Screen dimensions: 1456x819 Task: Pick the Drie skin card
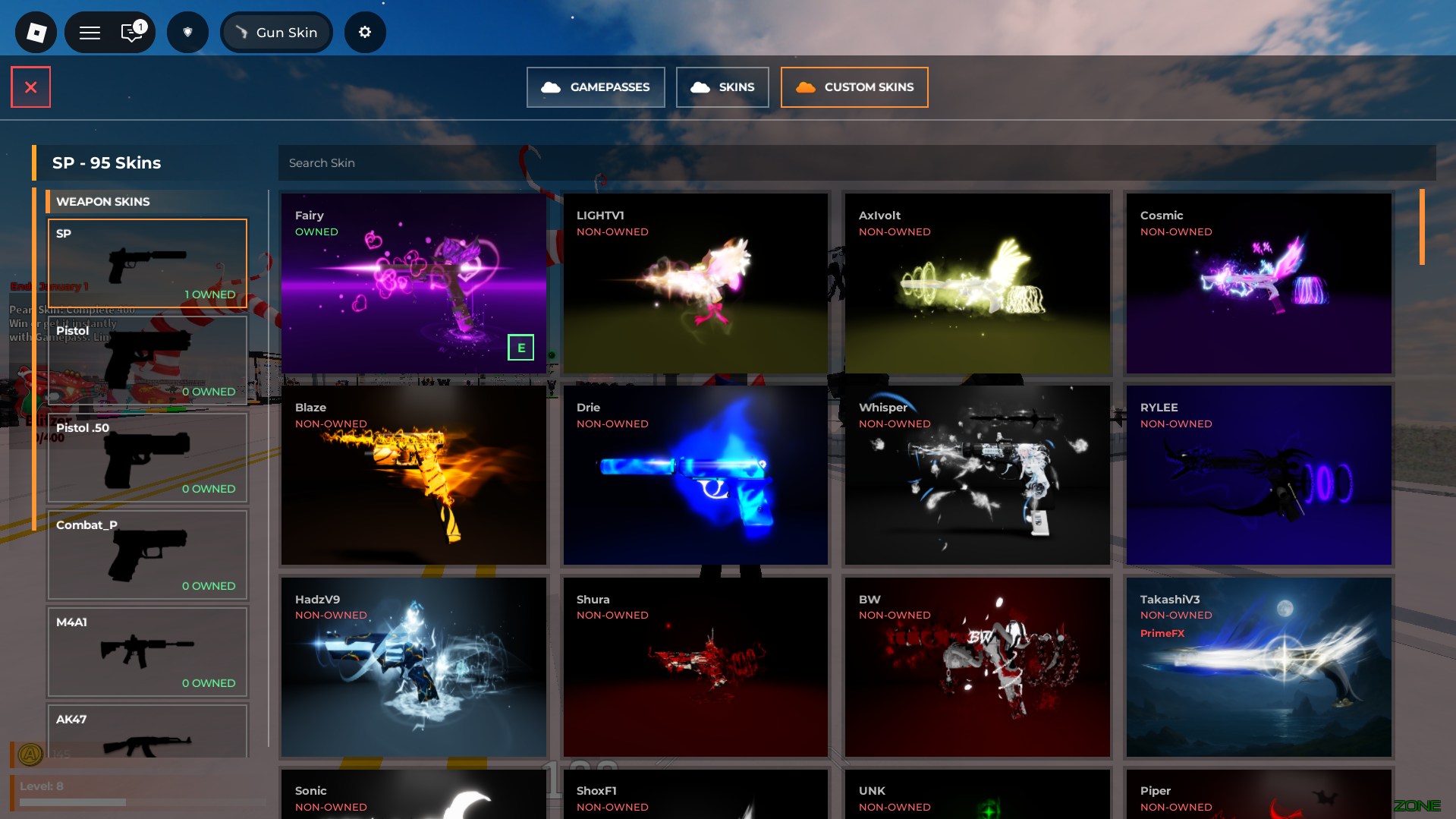[x=695, y=475]
